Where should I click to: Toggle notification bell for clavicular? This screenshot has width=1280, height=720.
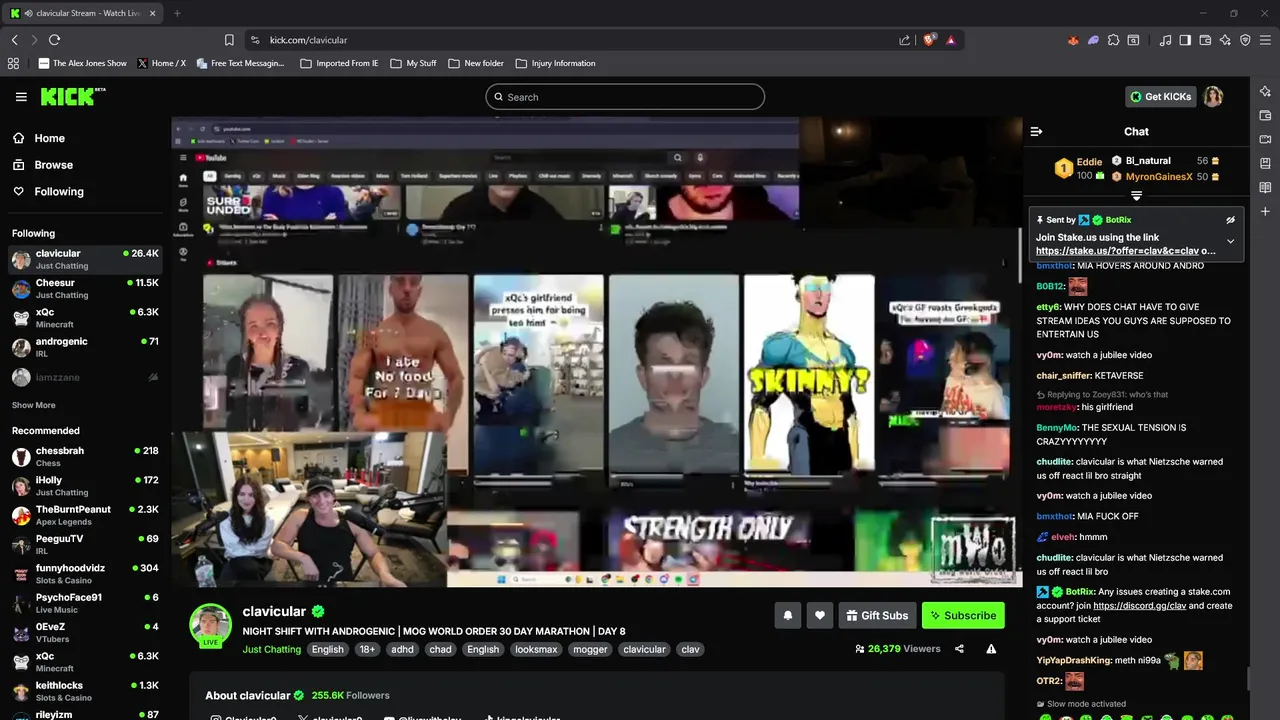point(787,615)
